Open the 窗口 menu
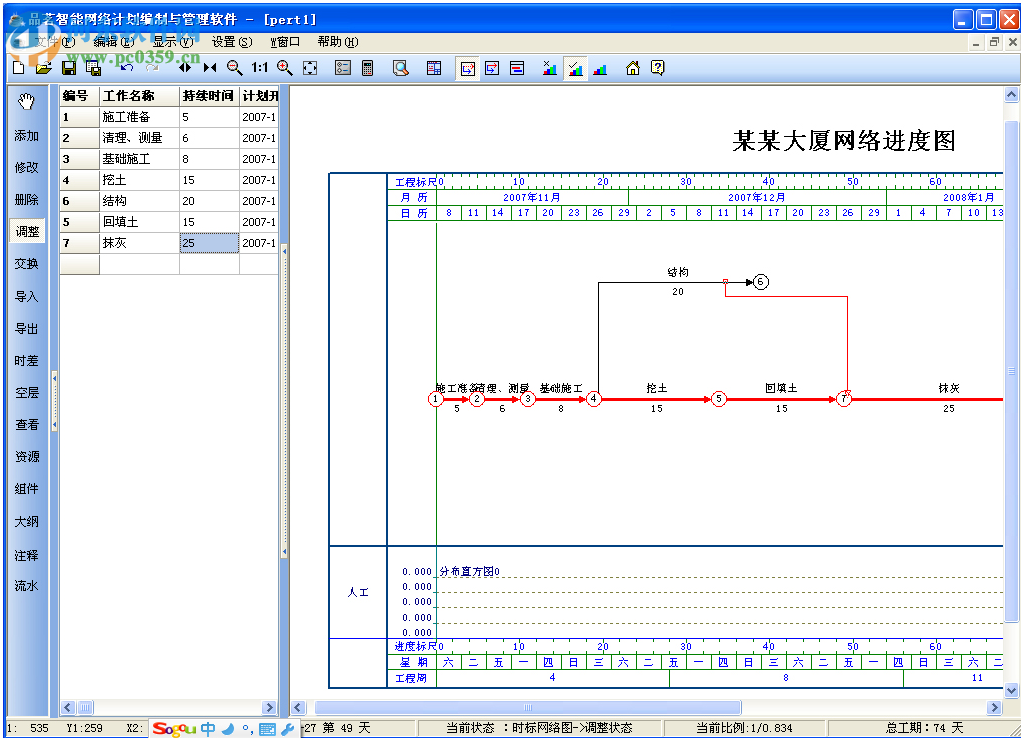This screenshot has height=738, width=1022. [x=285, y=42]
